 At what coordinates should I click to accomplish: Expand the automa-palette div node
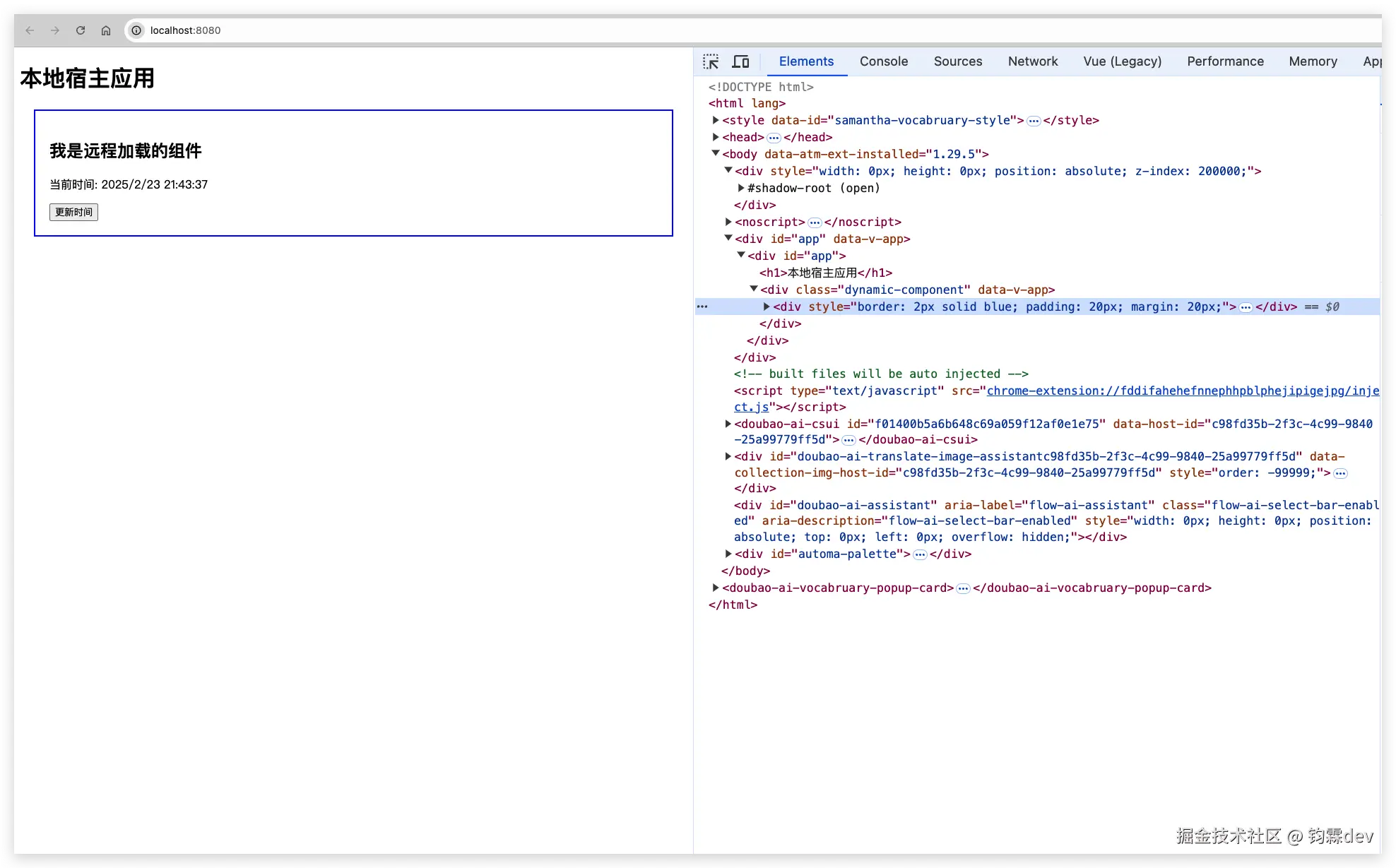(728, 554)
